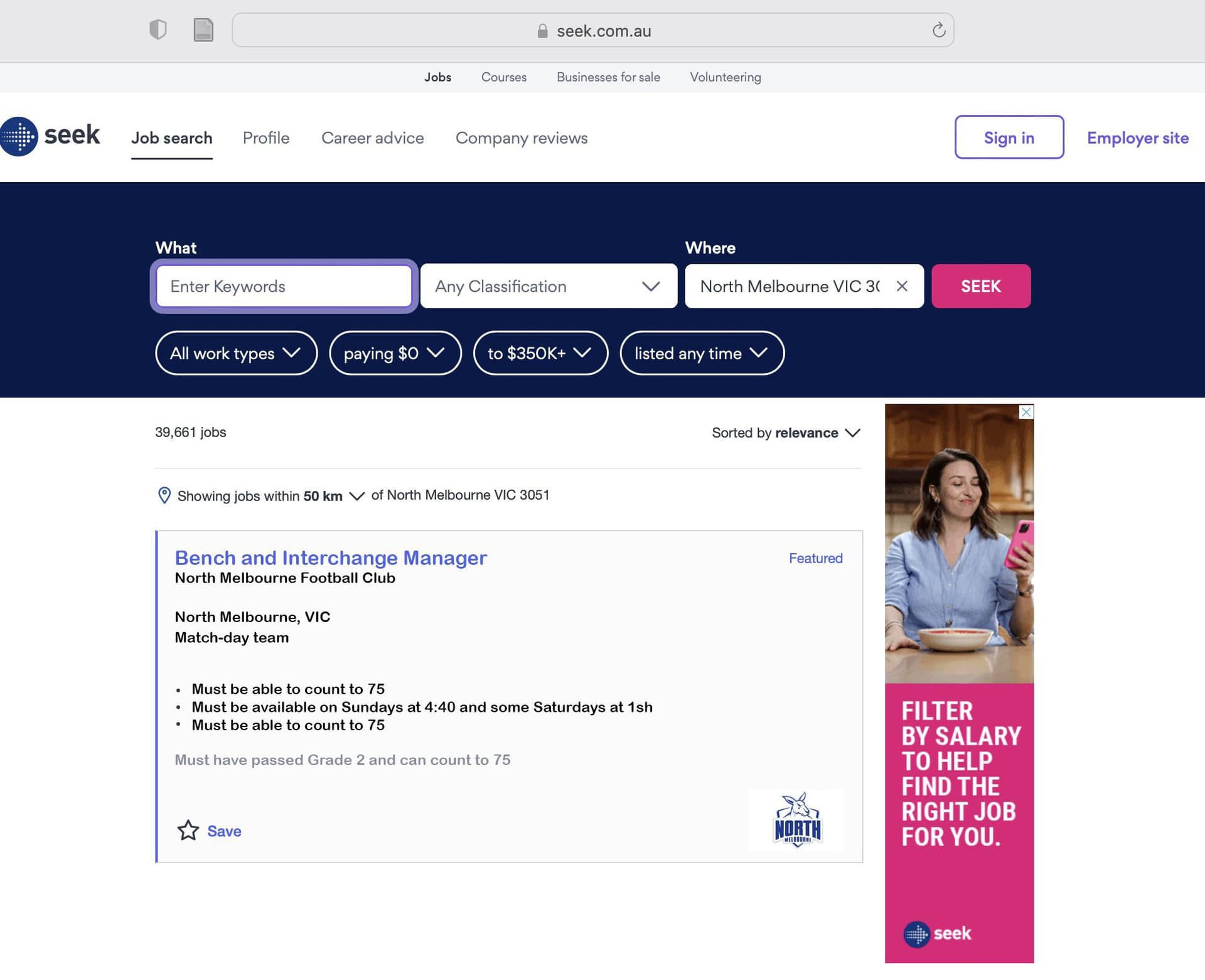Screen dimensions: 1205x980
Task: Go to the Employer site link
Action: [x=1137, y=137]
